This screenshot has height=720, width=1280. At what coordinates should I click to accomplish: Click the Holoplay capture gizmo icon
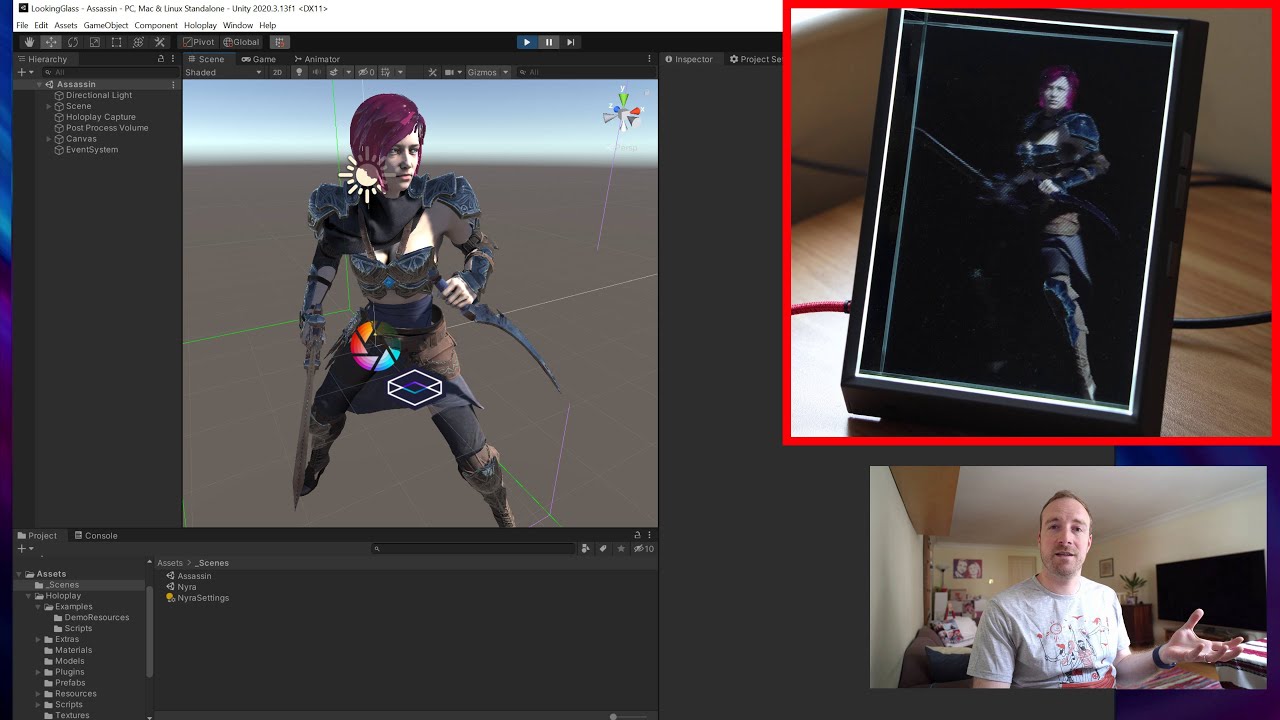click(x=415, y=389)
